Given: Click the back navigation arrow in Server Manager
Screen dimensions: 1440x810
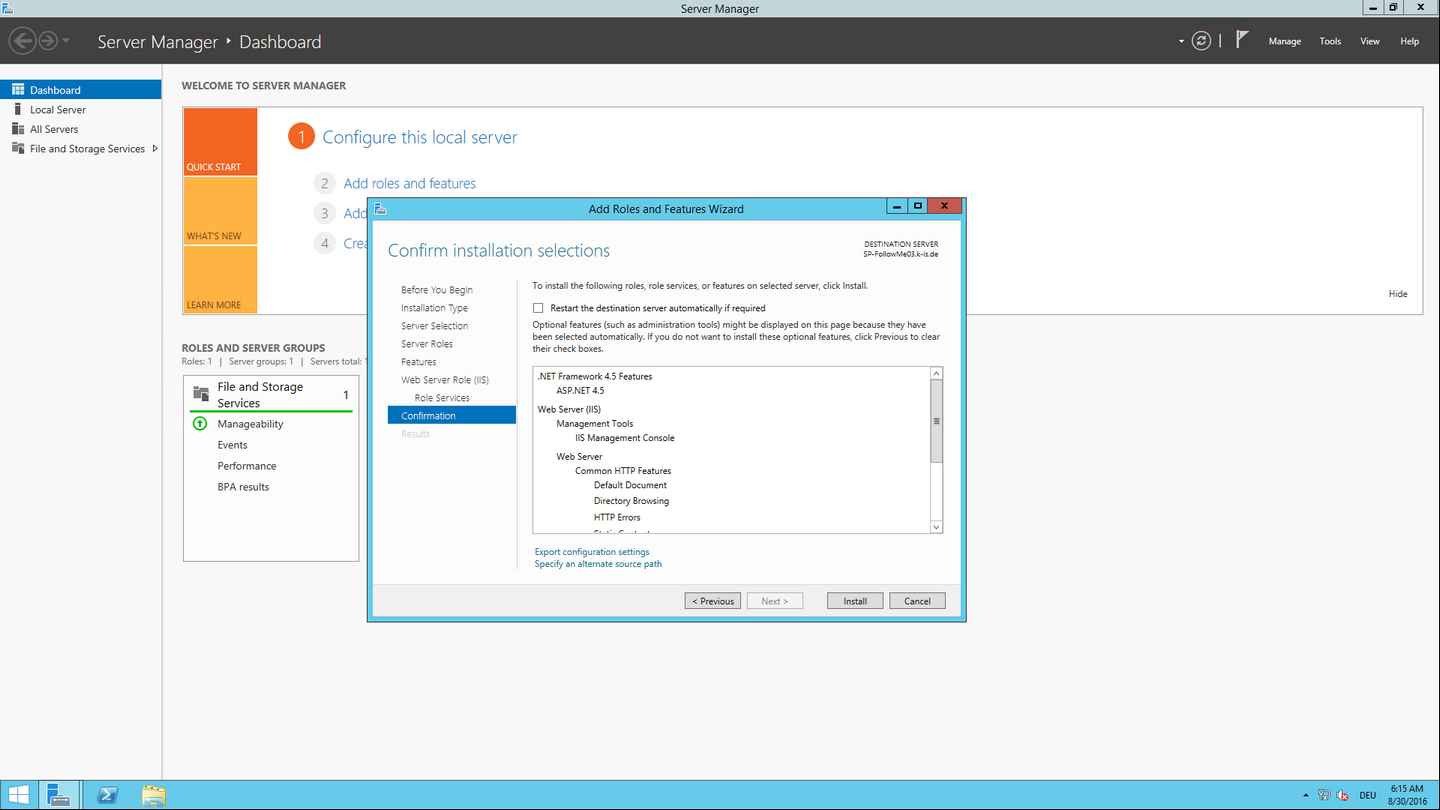Looking at the screenshot, I should tap(22, 41).
